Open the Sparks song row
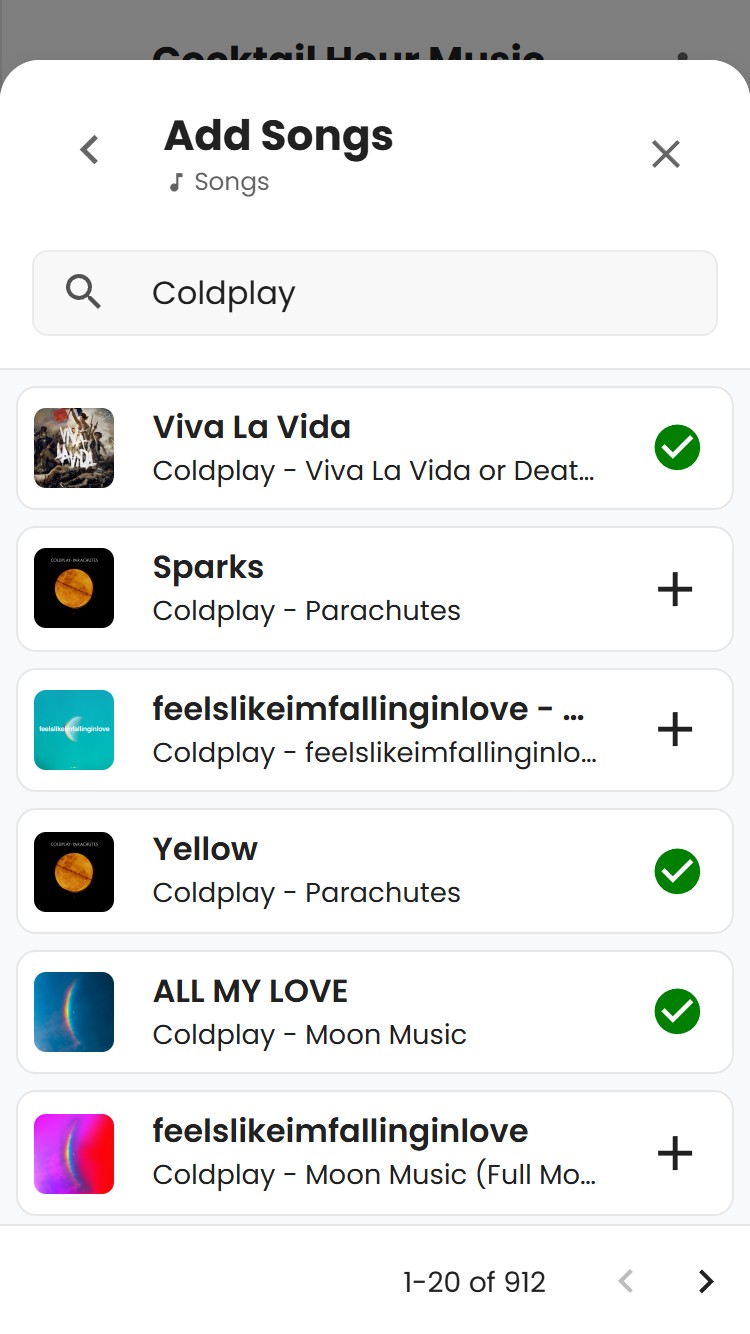750x1334 pixels. [x=375, y=589]
